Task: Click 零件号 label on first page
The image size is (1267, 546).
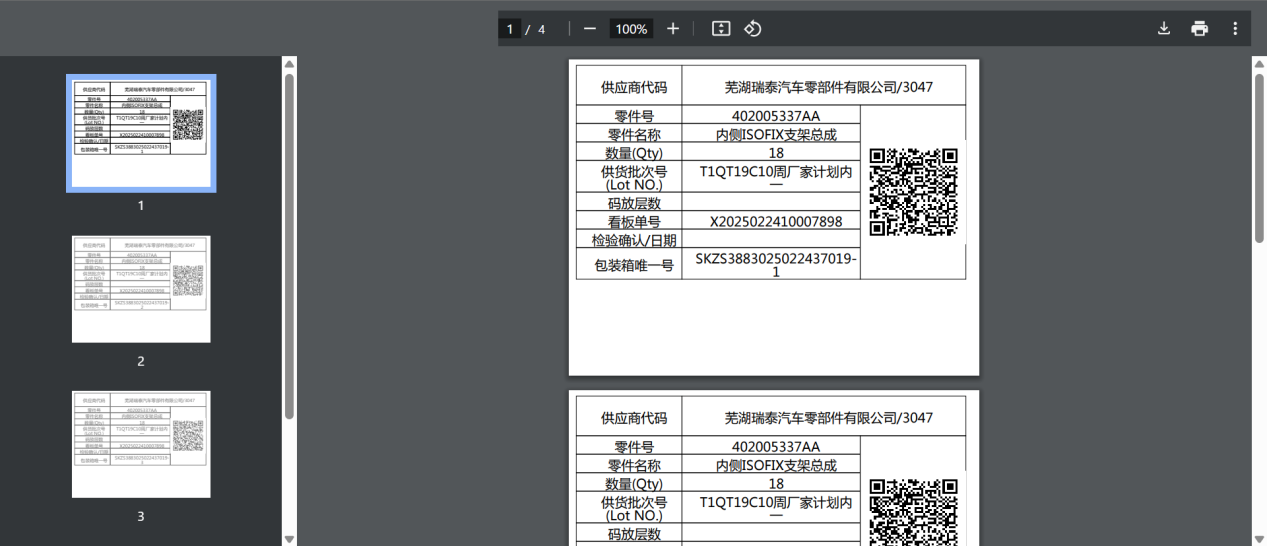Action: [634, 115]
